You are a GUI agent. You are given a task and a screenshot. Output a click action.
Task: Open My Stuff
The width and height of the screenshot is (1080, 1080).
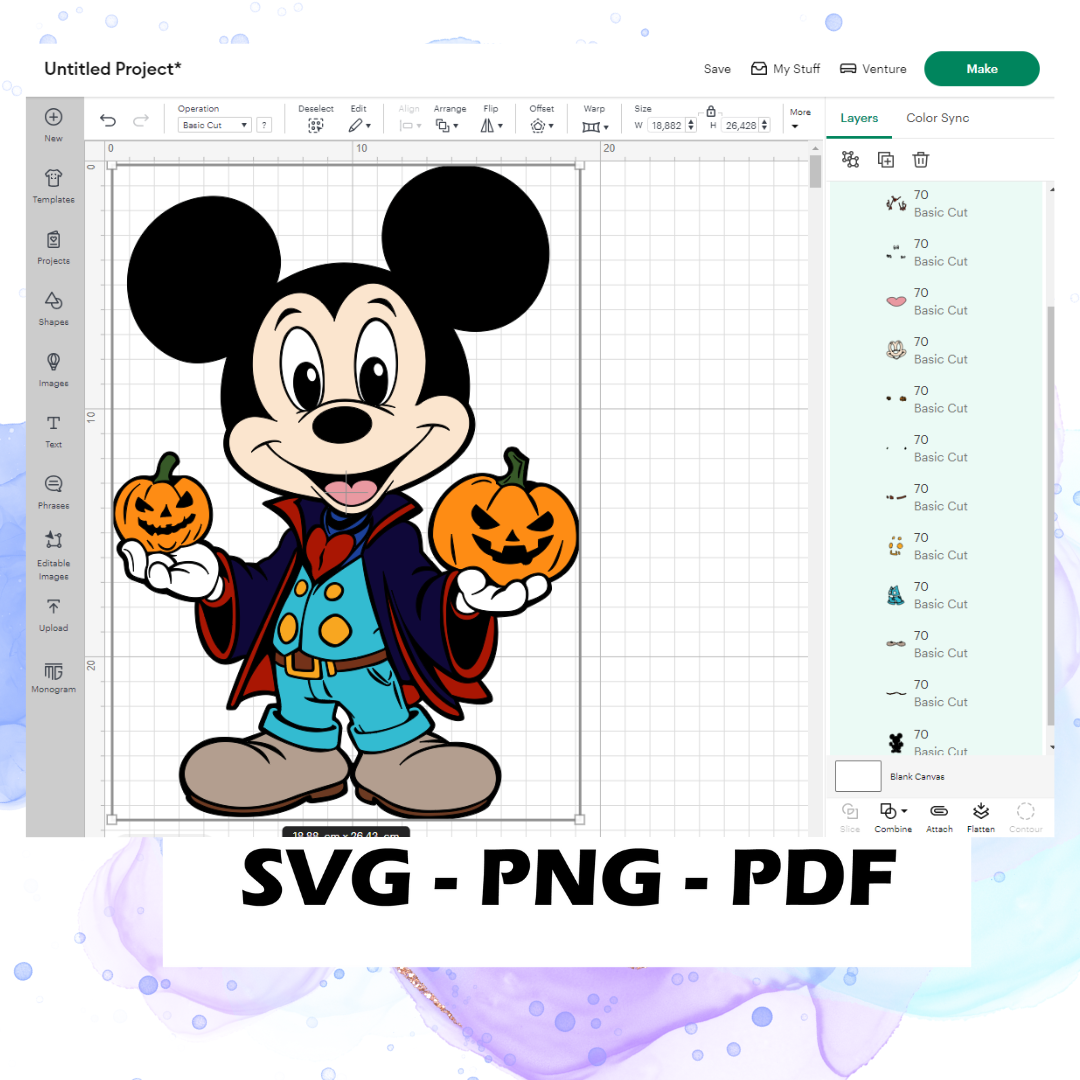pyautogui.click(x=785, y=69)
